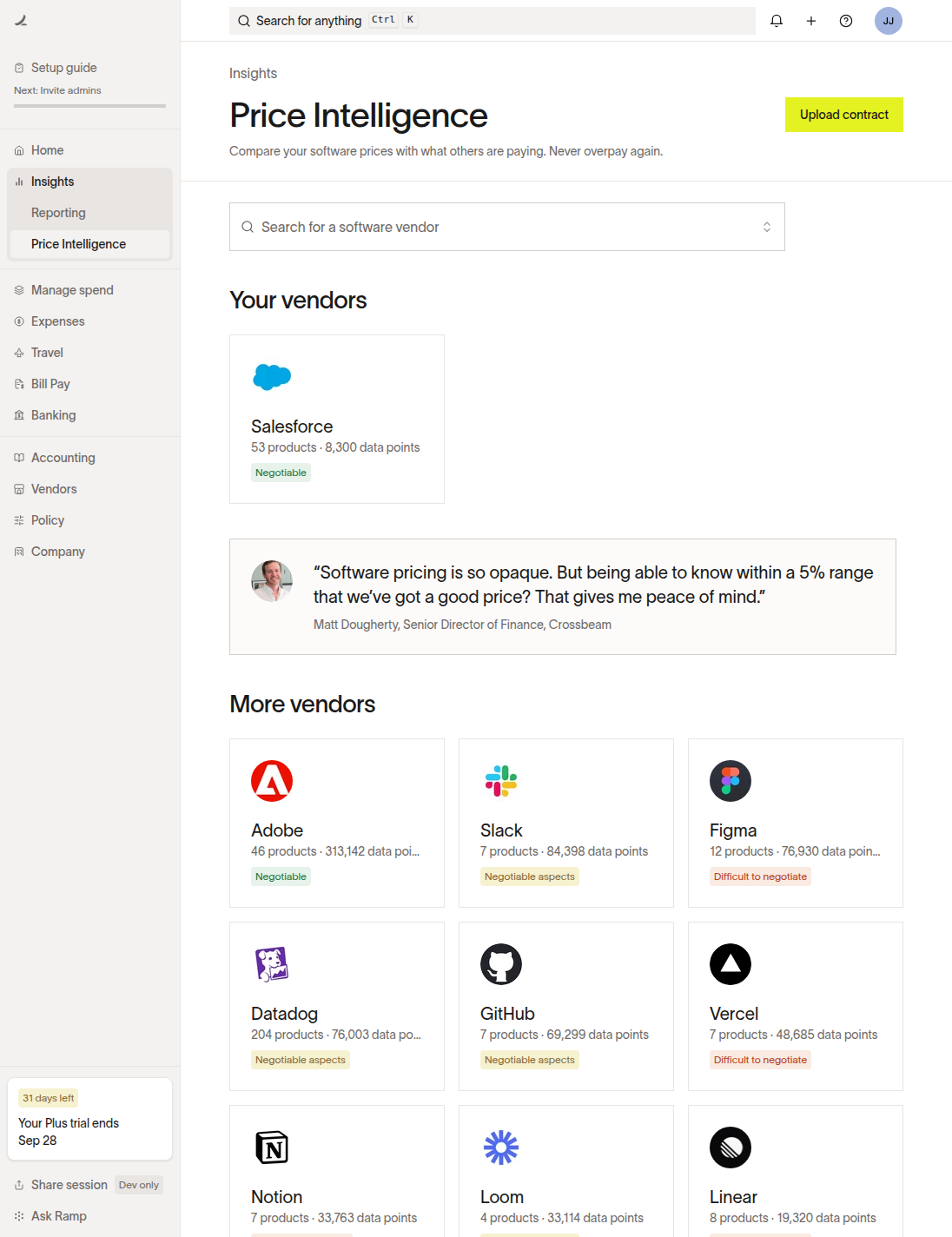
Task: Select the GitHub vendor logo
Action: tap(501, 964)
